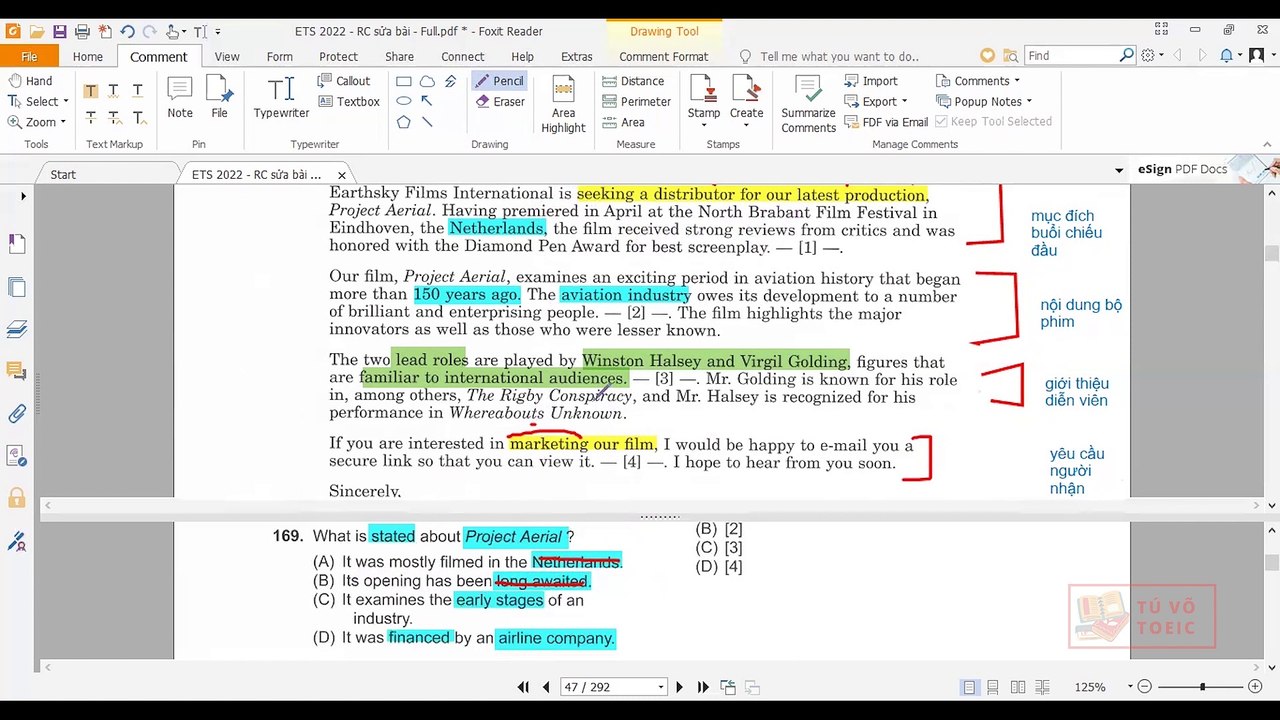Select the Highlight text markup tool

point(90,91)
